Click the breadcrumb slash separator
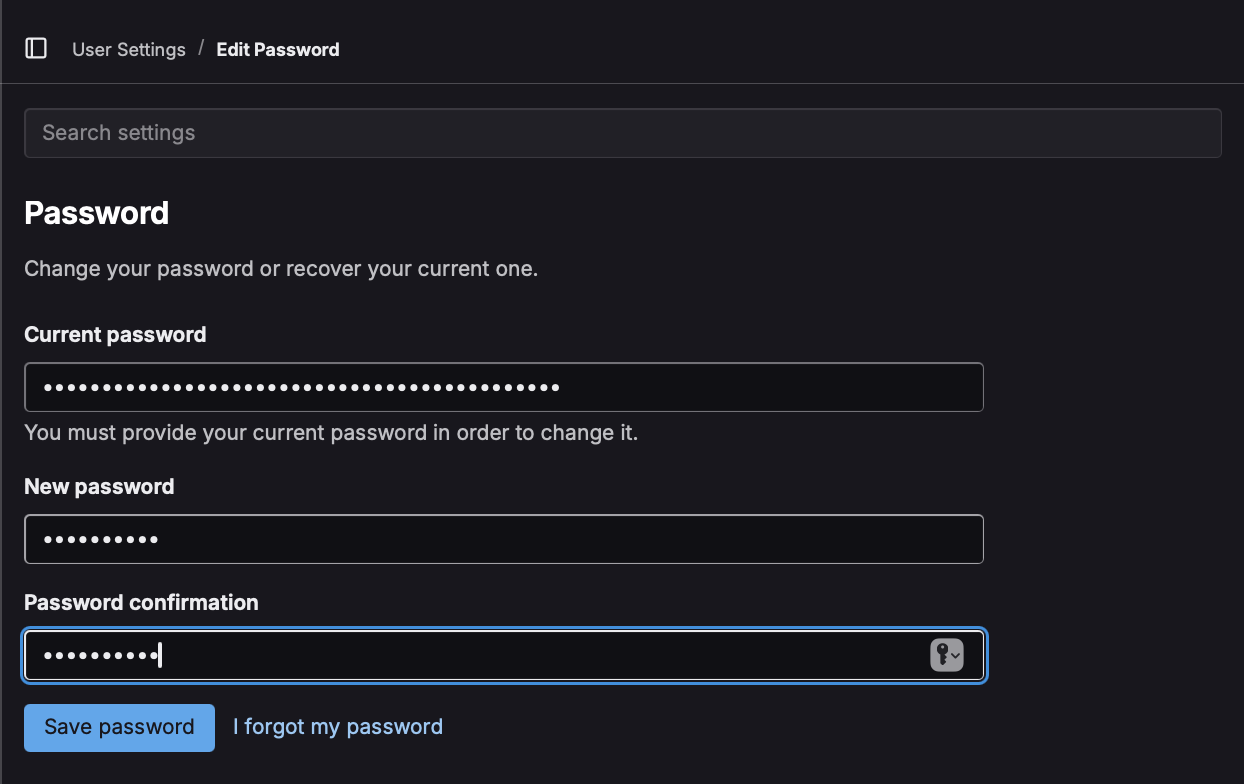Screen dimensions: 1244x784 201,48
